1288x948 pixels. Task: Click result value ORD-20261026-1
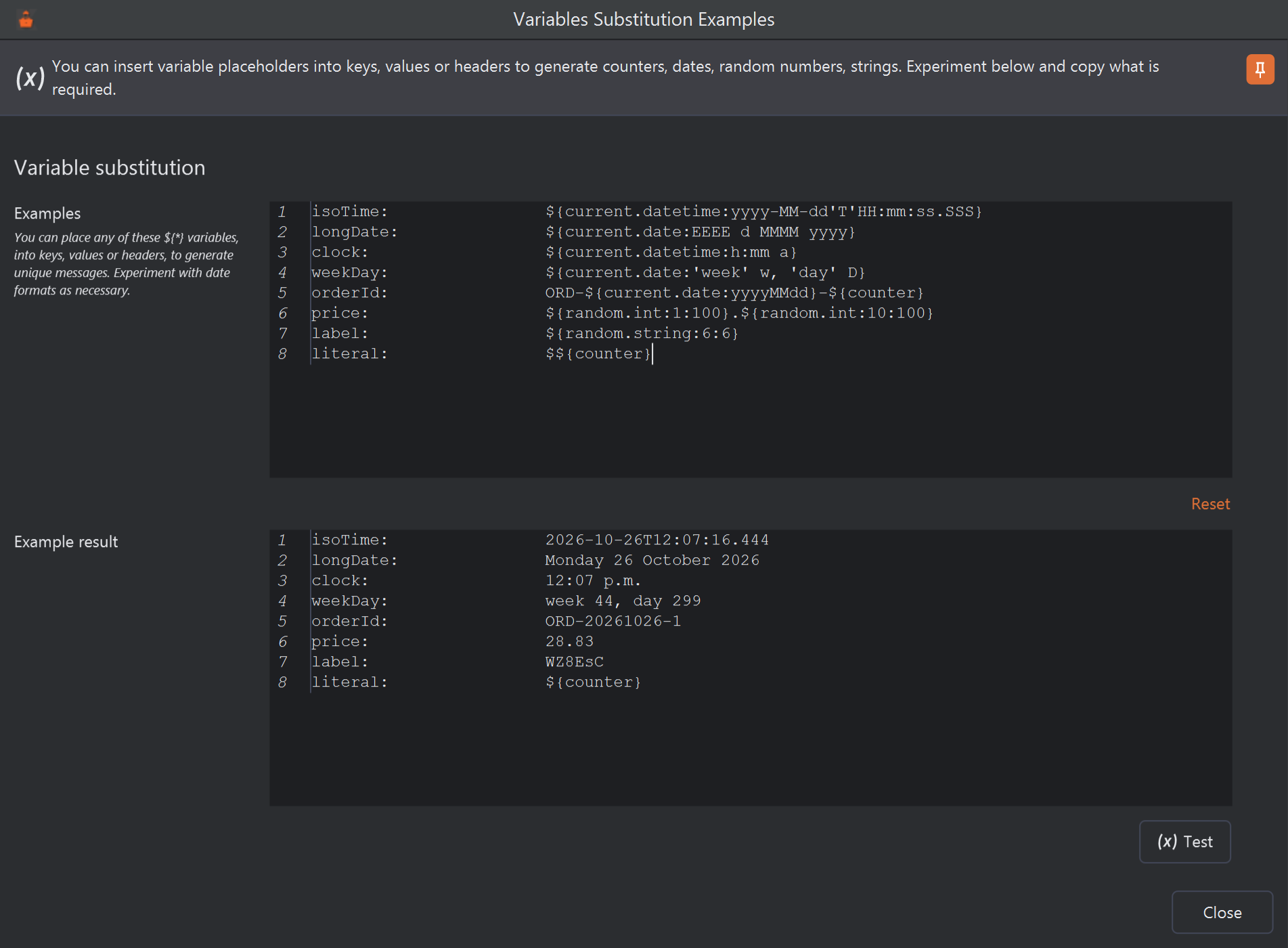(613, 621)
